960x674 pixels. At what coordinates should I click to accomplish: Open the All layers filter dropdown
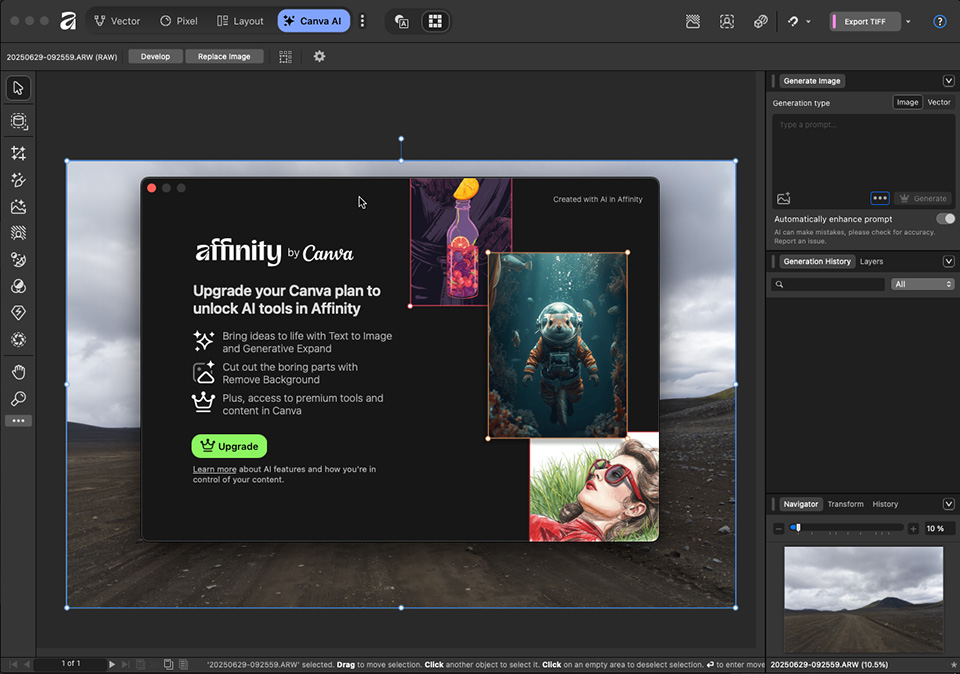[921, 284]
